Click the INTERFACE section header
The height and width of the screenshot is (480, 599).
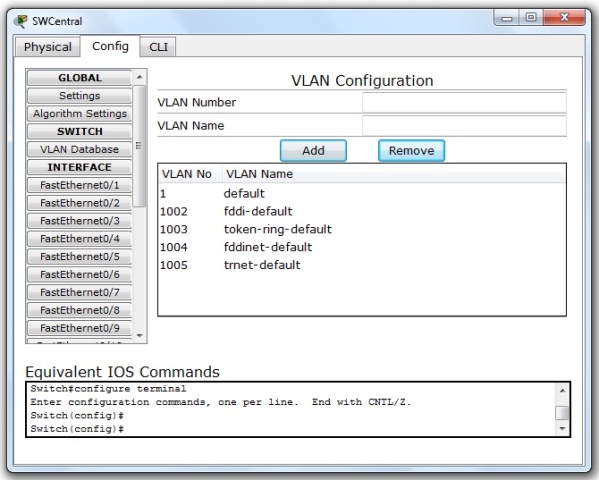79,167
